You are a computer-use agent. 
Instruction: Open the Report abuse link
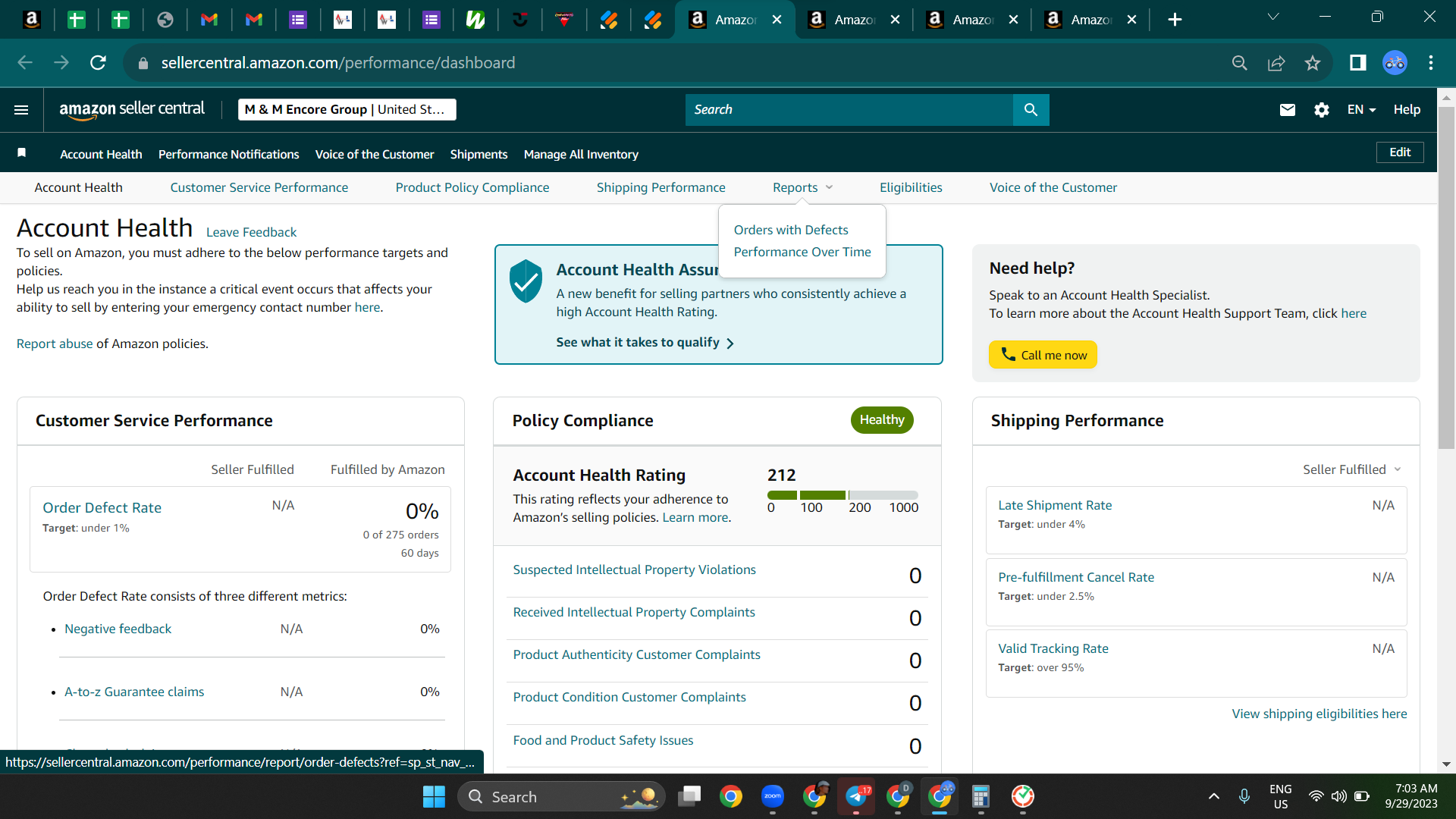click(x=55, y=344)
